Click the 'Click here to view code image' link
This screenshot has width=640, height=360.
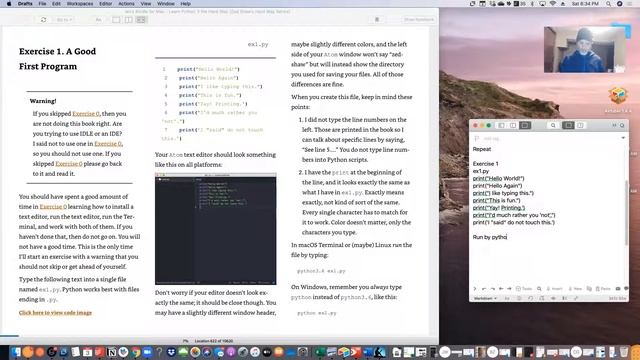point(55,313)
